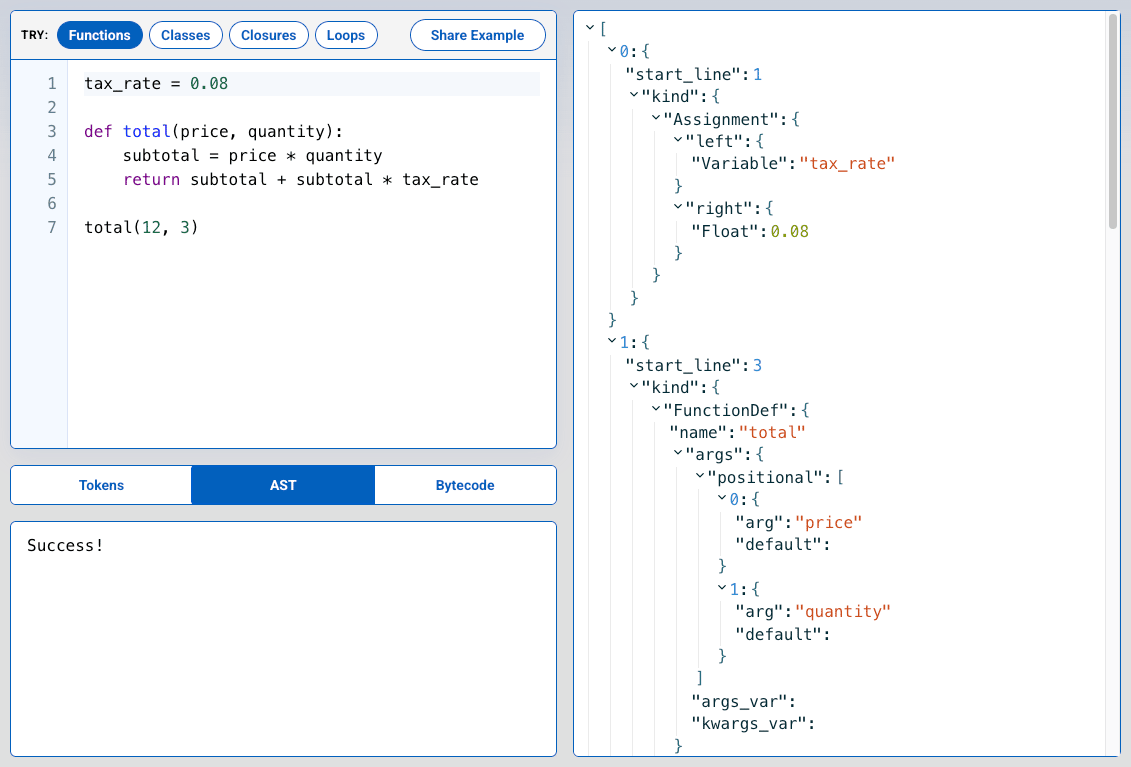Collapse the "Assignment" node
Image resolution: width=1131 pixels, height=767 pixels.
656,117
